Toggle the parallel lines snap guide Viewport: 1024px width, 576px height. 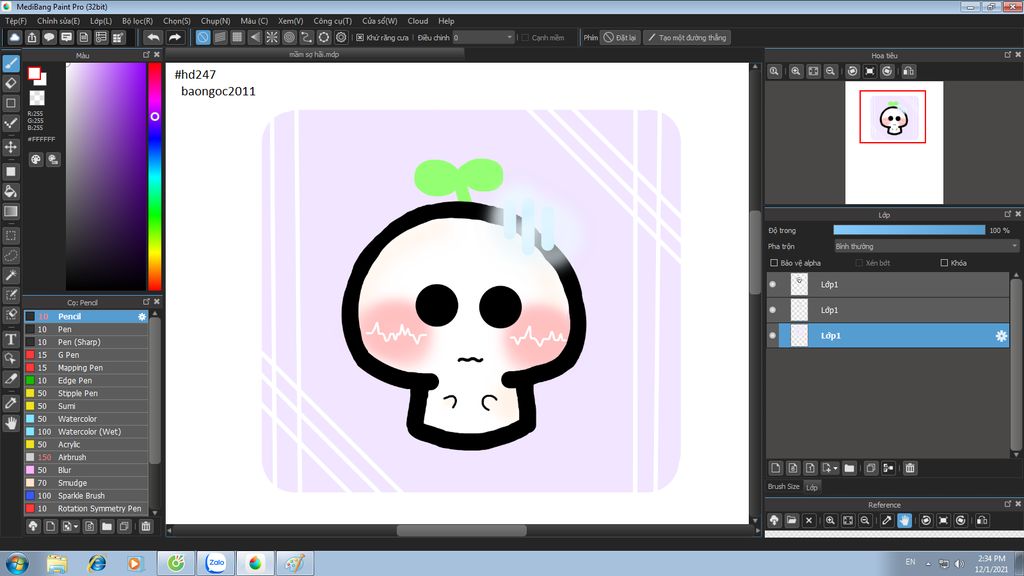pyautogui.click(x=220, y=37)
